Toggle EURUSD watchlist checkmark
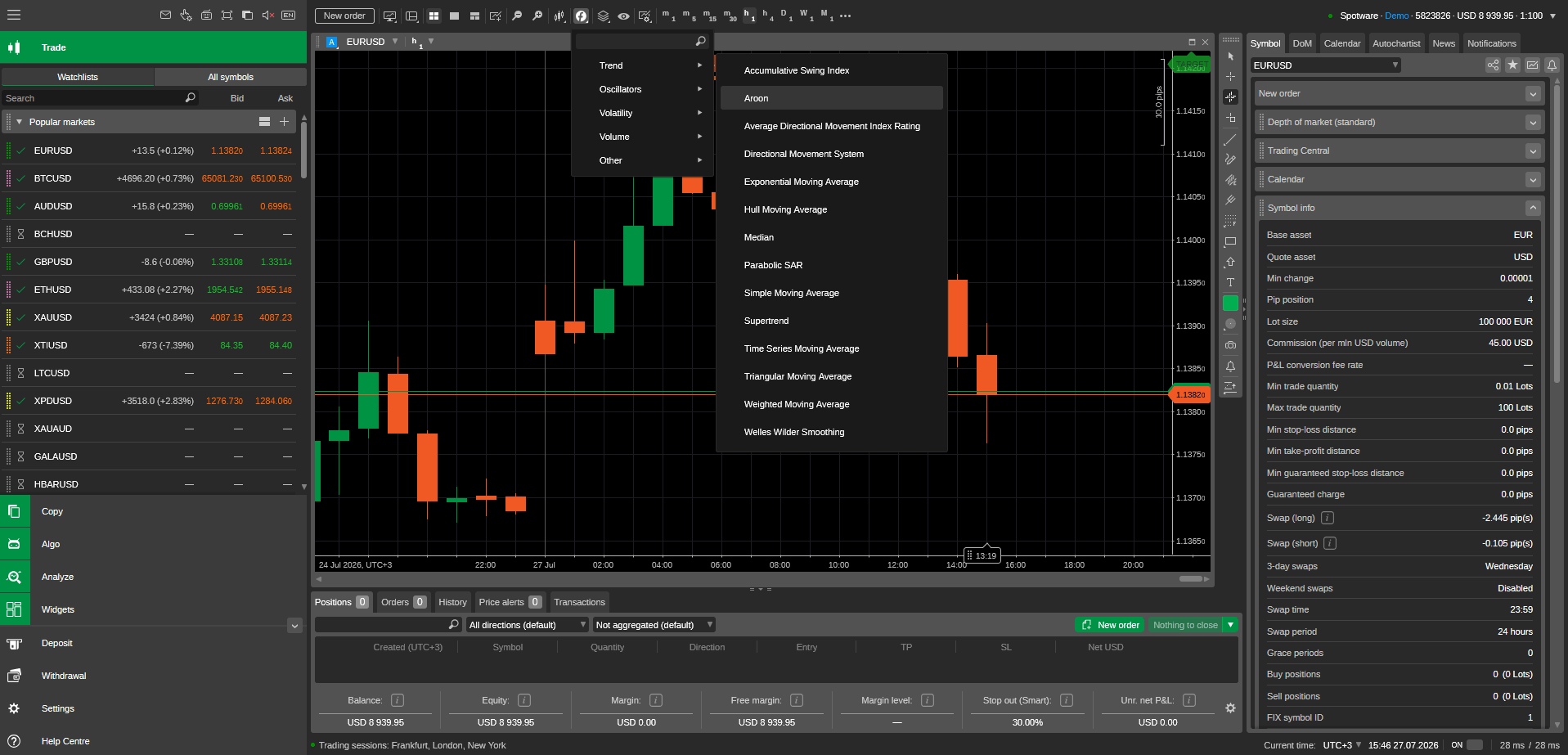 pyautogui.click(x=20, y=151)
